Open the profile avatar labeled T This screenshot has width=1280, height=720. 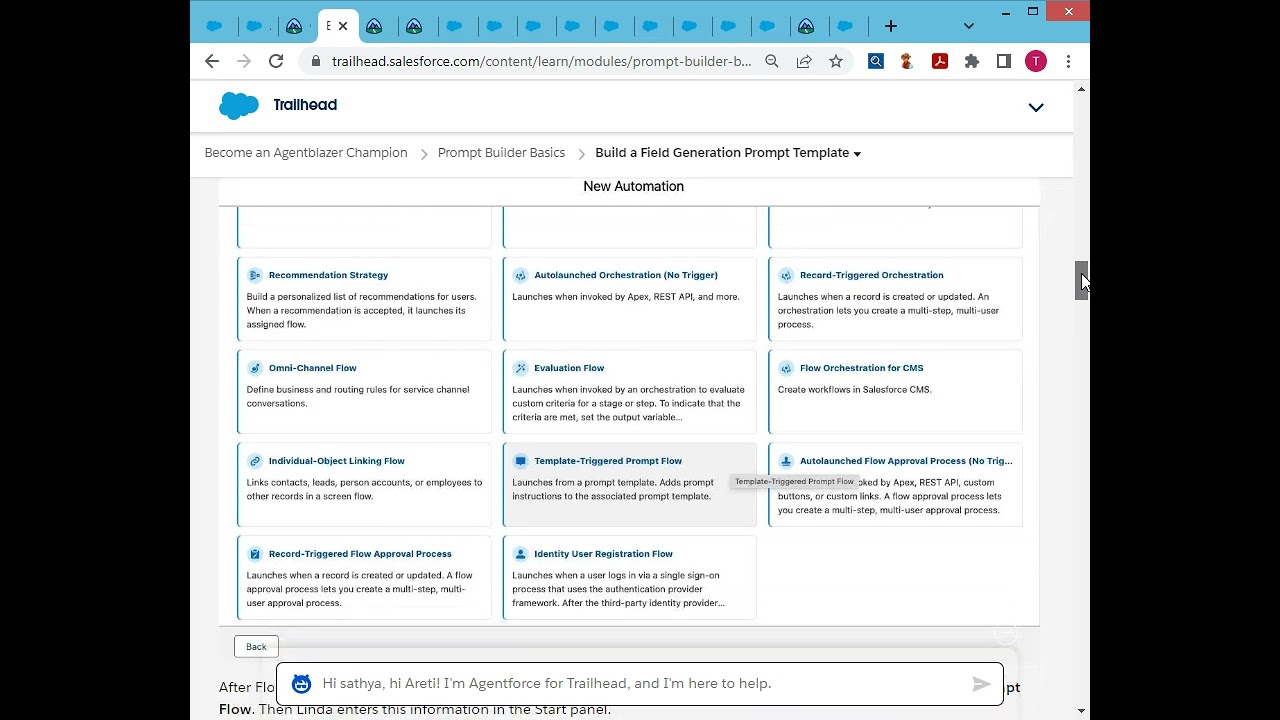pyautogui.click(x=1036, y=61)
